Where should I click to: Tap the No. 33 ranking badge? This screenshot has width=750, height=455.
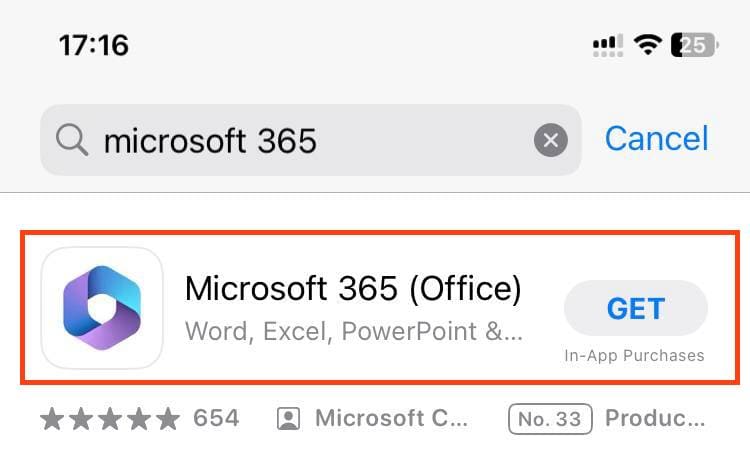(x=550, y=418)
